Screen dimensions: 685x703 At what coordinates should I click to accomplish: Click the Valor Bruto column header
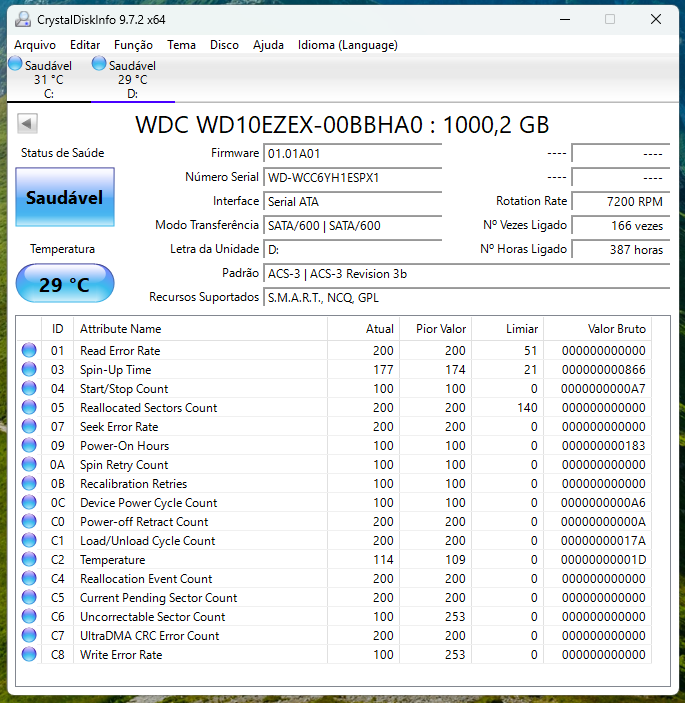click(x=615, y=329)
